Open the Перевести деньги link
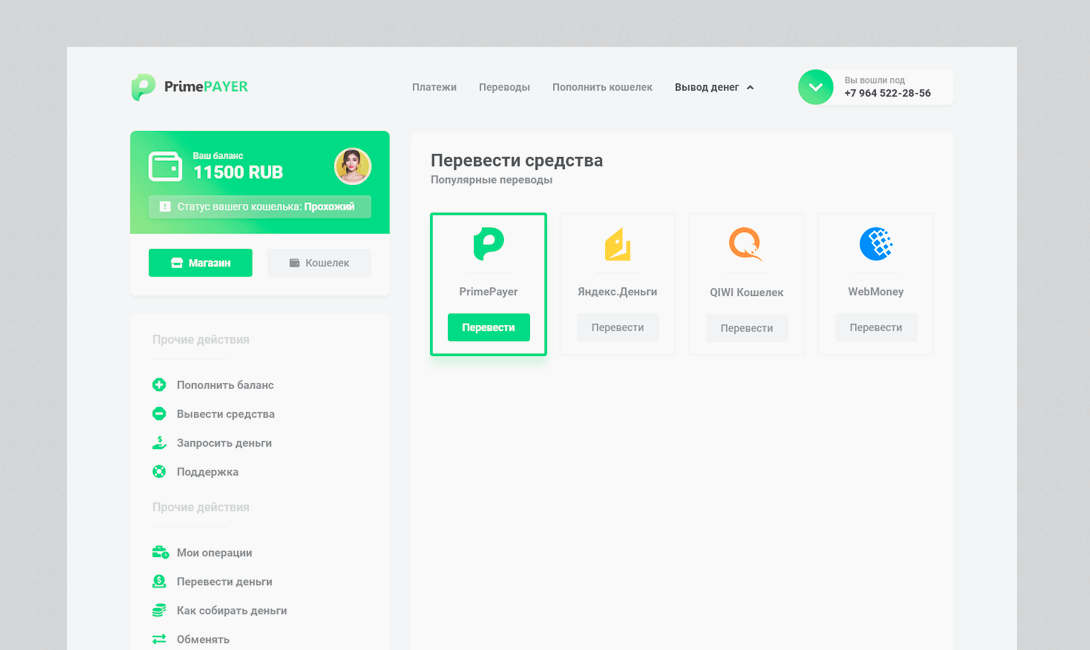The height and width of the screenshot is (650, 1090). tap(224, 582)
